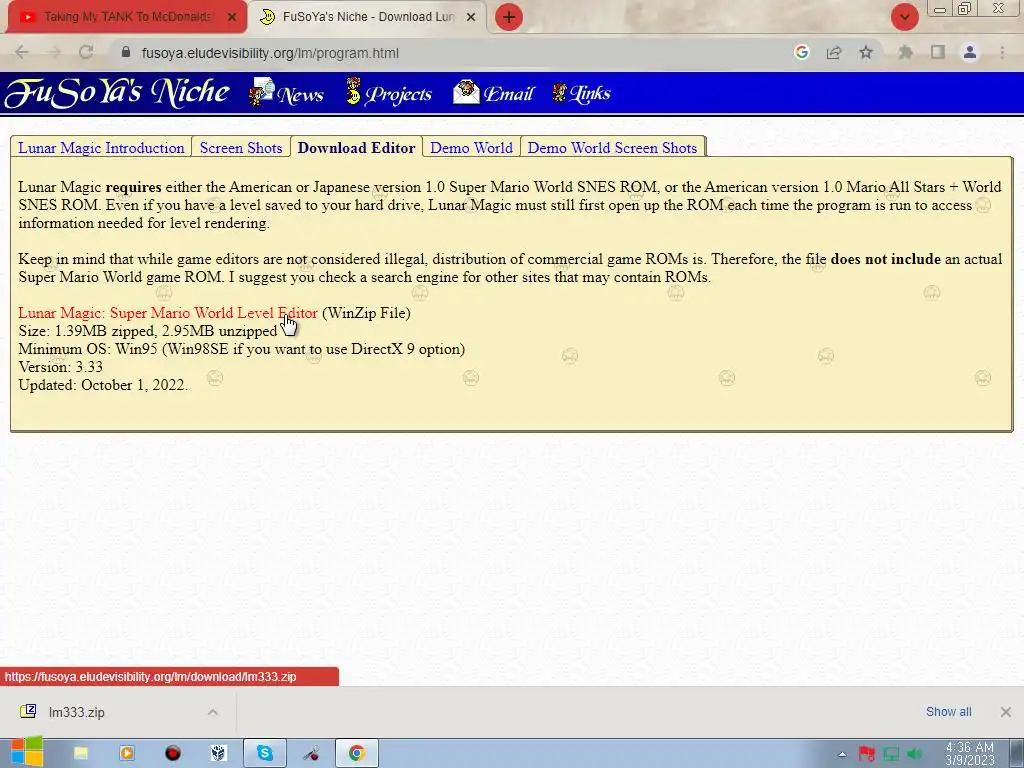Open the volume tray icon
Screen dimensions: 1024x768
tap(915, 754)
